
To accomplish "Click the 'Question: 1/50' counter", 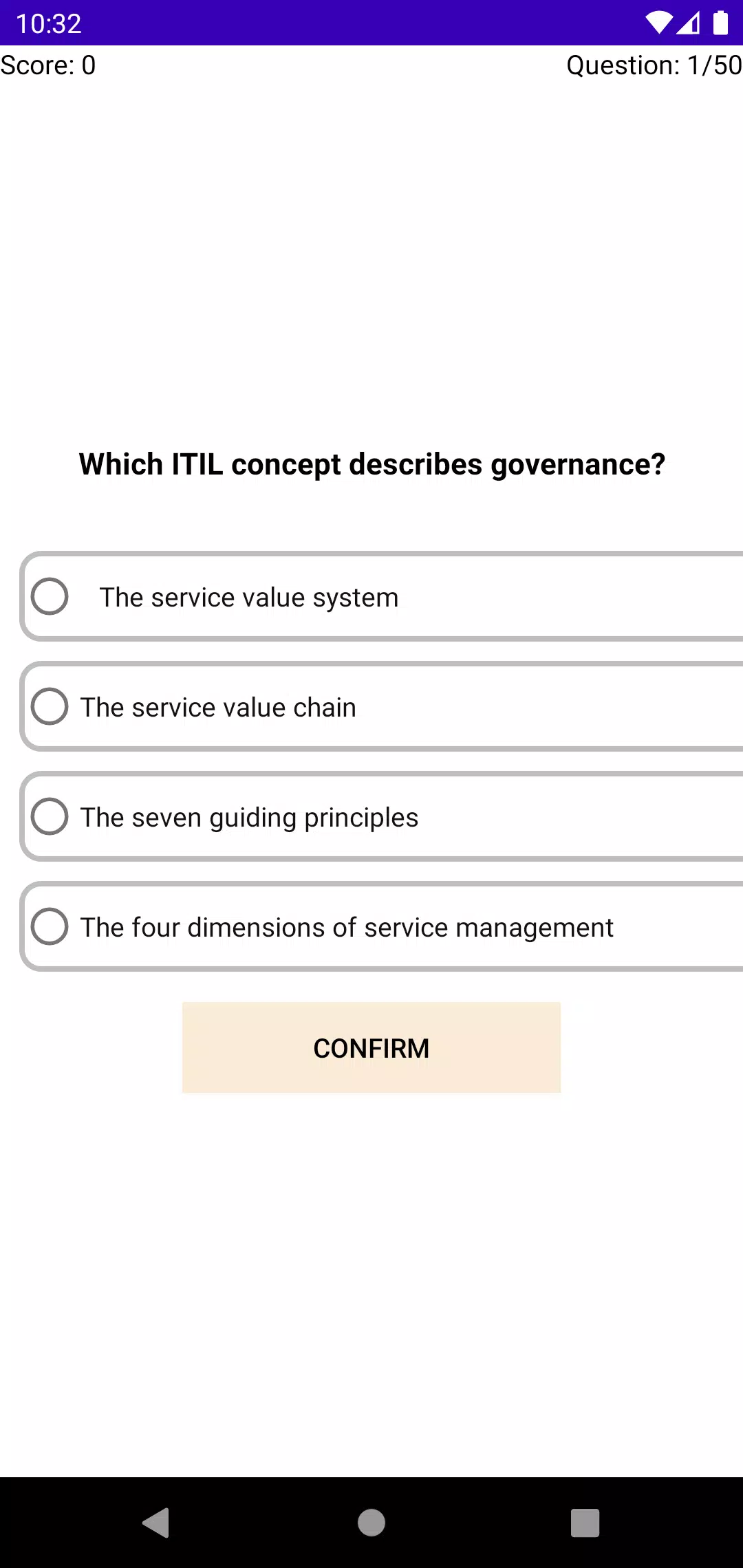I will [x=652, y=65].
